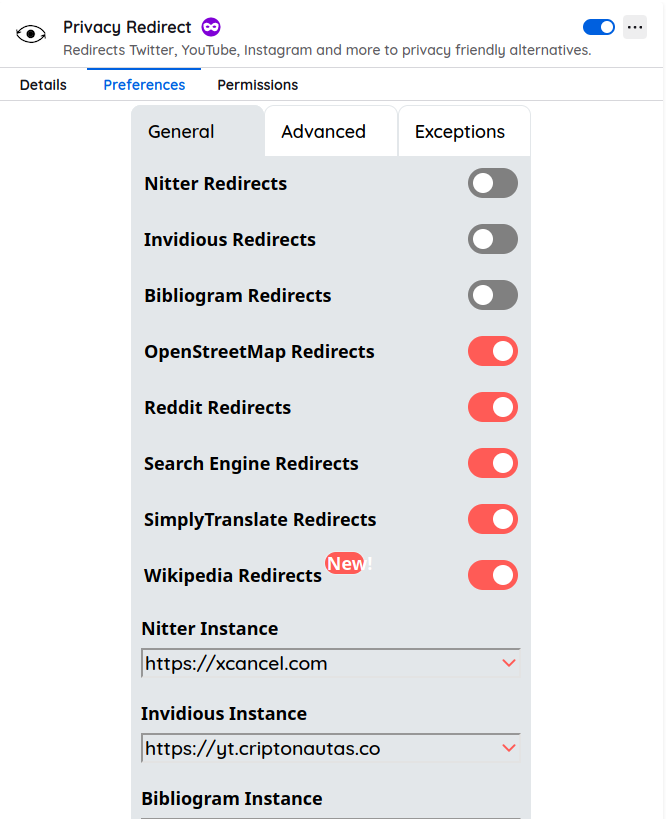Turn off Reddit Redirects
Screen dimensions: 666x819
click(x=492, y=407)
